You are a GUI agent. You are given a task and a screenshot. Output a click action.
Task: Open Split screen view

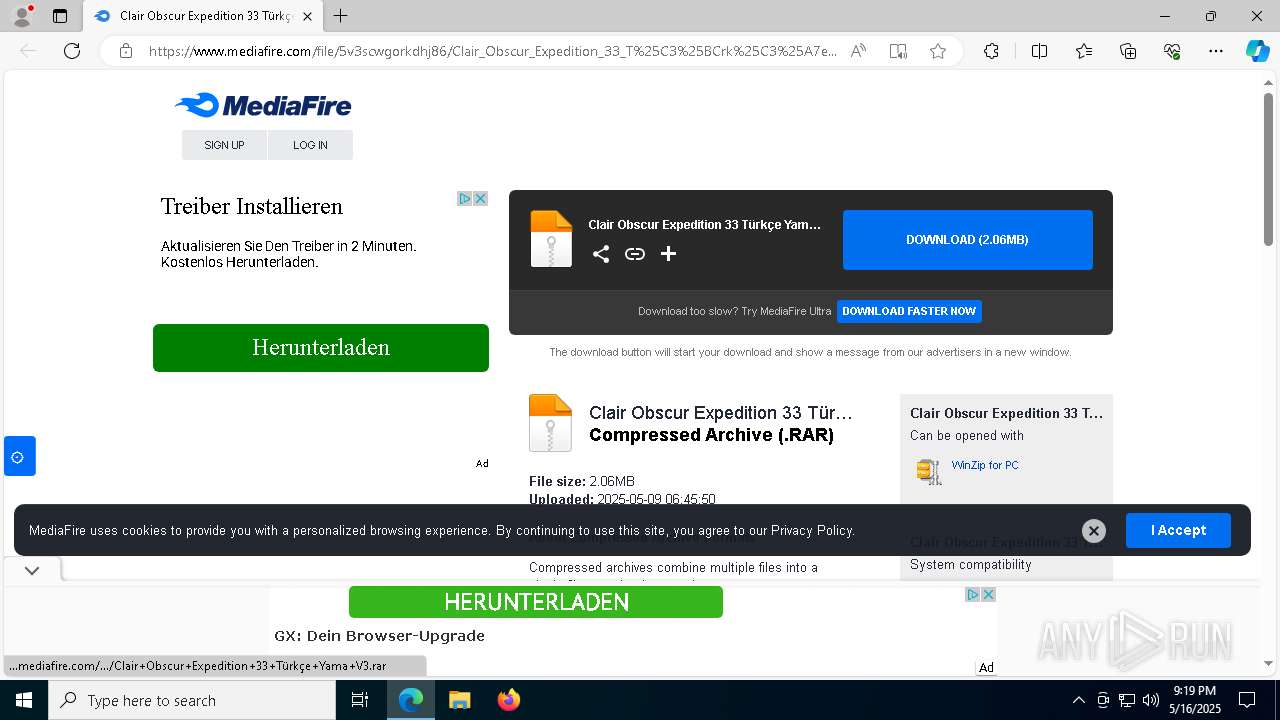(1039, 51)
